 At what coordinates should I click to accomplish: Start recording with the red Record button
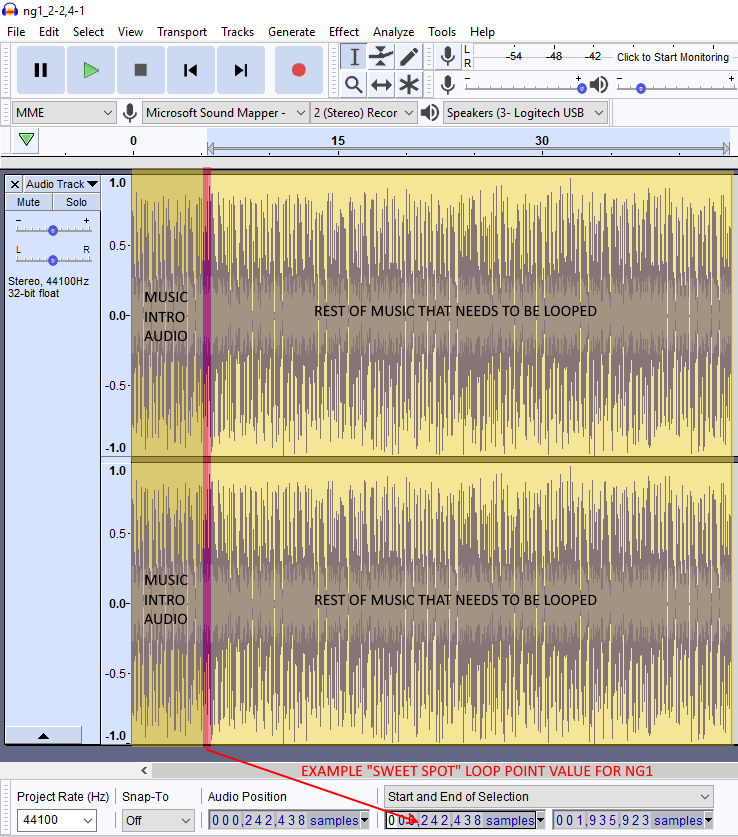pos(299,70)
